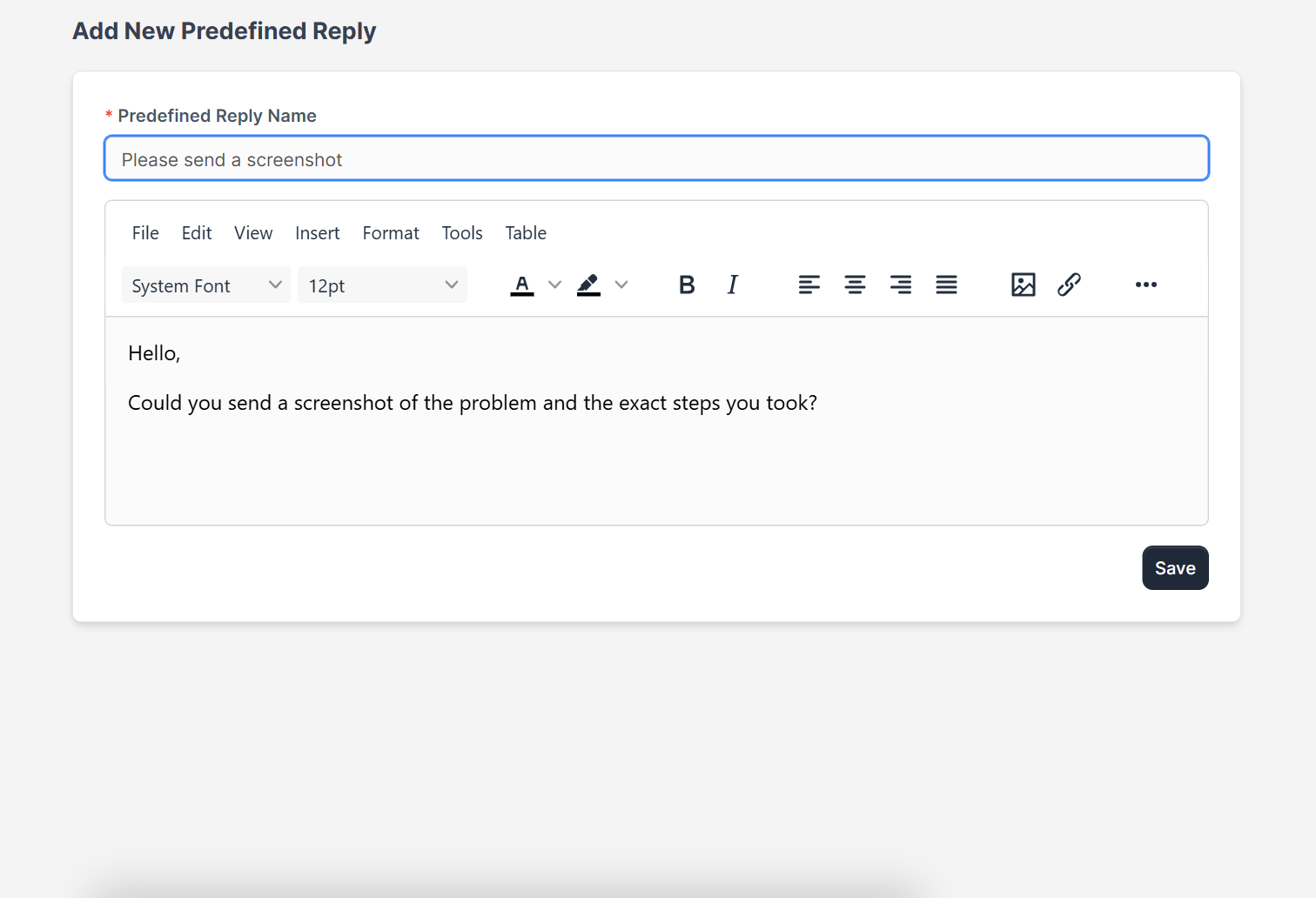
Task: Open the highlight color picker arrow
Action: 621,285
